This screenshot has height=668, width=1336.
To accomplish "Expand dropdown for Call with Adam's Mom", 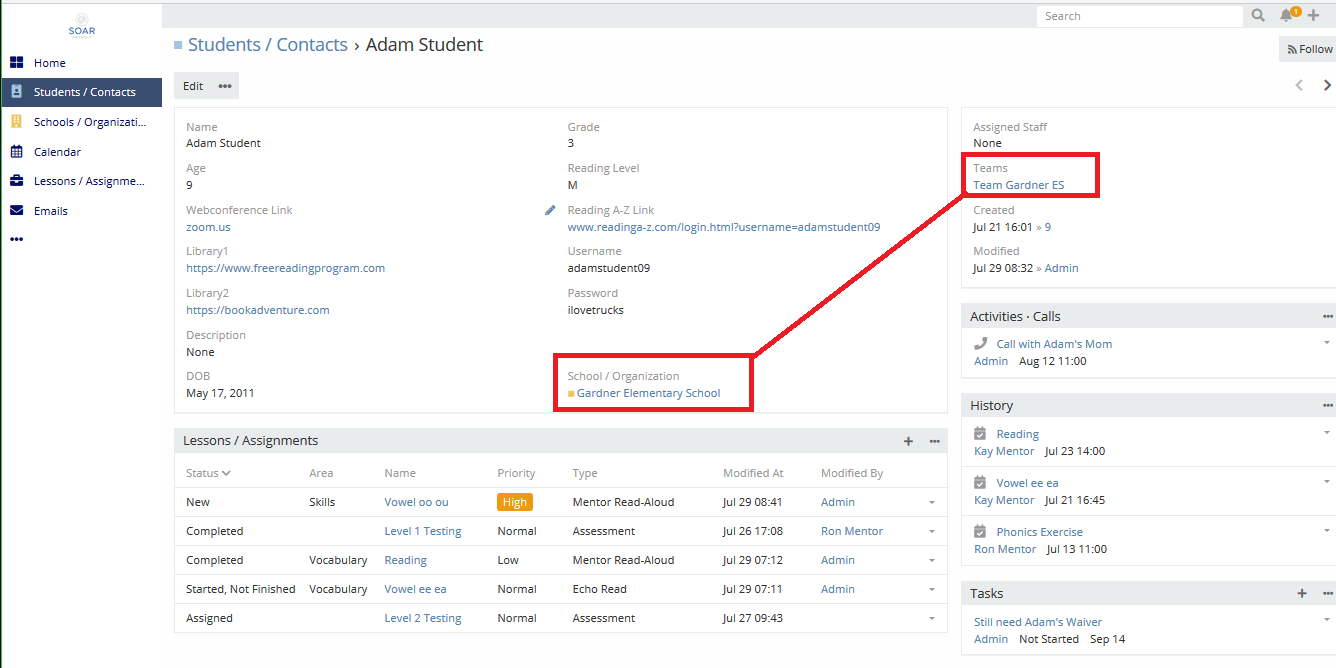I will click(1327, 343).
